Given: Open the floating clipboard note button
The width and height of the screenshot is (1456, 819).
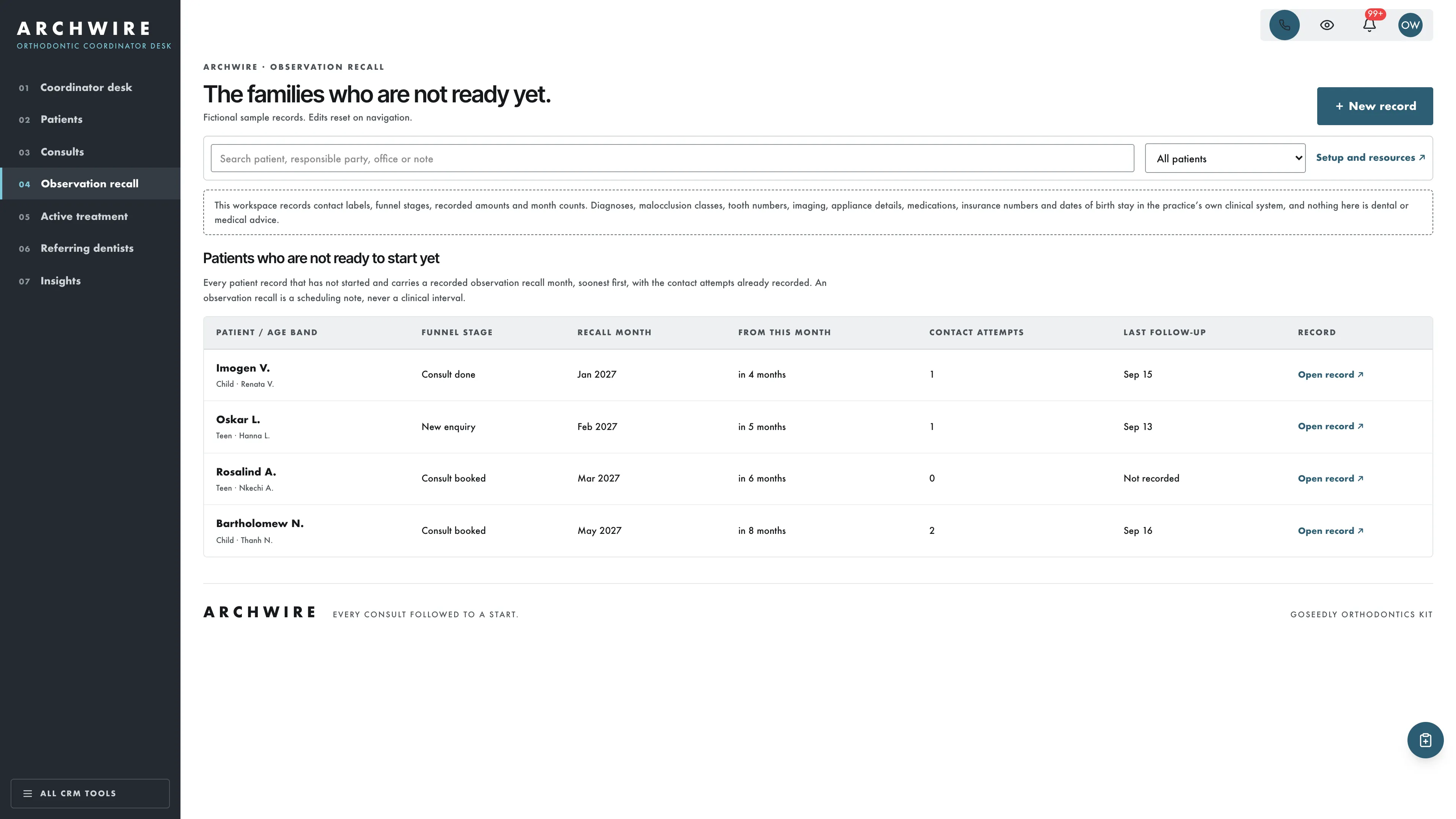Looking at the screenshot, I should point(1425,740).
